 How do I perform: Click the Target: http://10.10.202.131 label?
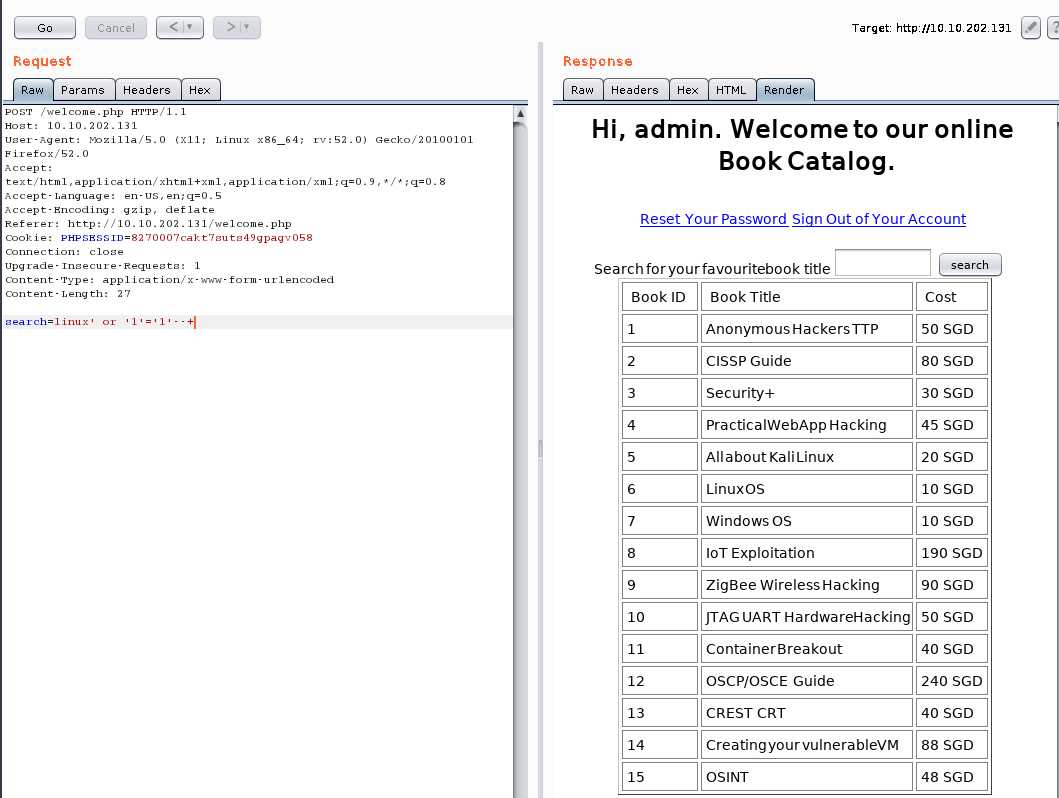931,28
